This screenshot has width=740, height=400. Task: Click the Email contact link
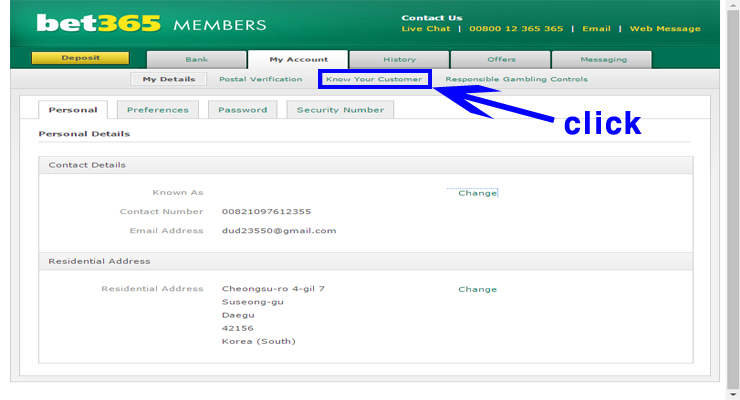coord(596,29)
